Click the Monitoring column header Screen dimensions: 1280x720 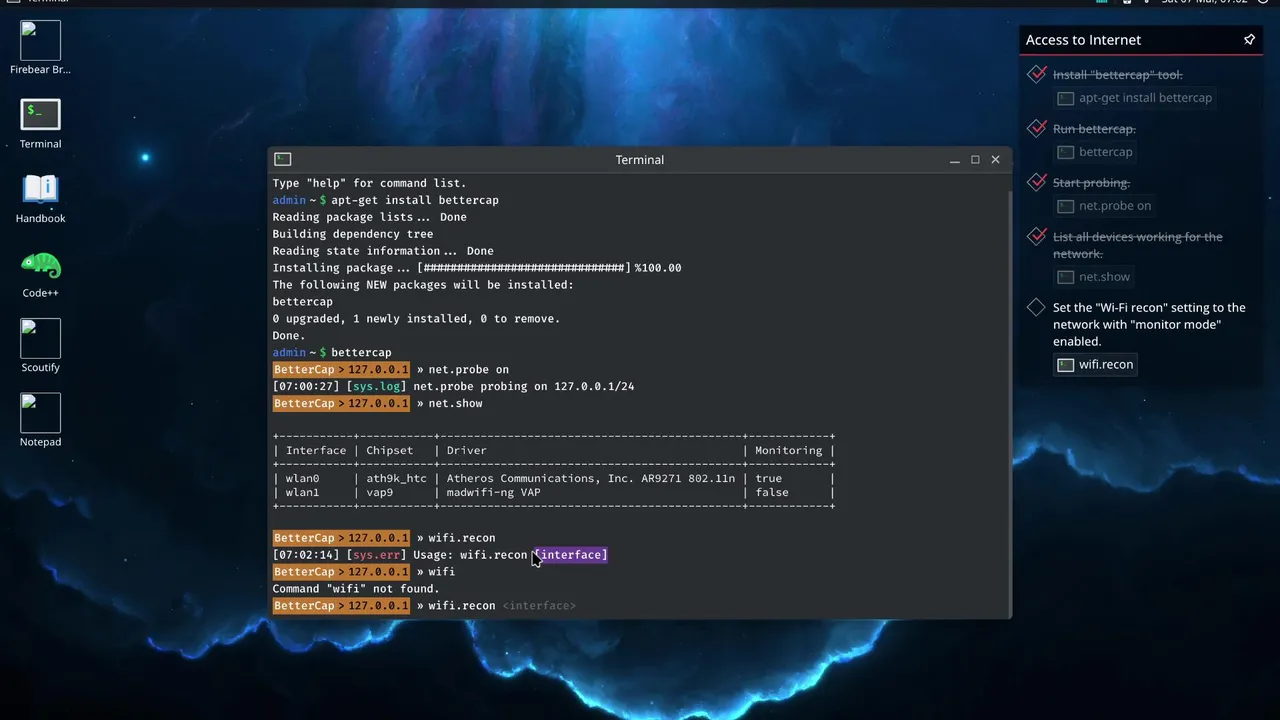pyautogui.click(x=788, y=451)
